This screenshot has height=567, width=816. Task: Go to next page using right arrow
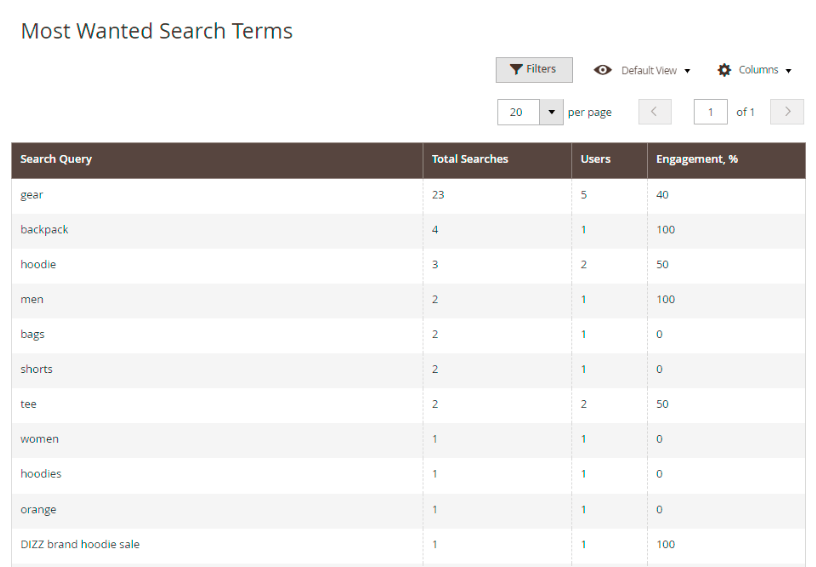tap(787, 112)
